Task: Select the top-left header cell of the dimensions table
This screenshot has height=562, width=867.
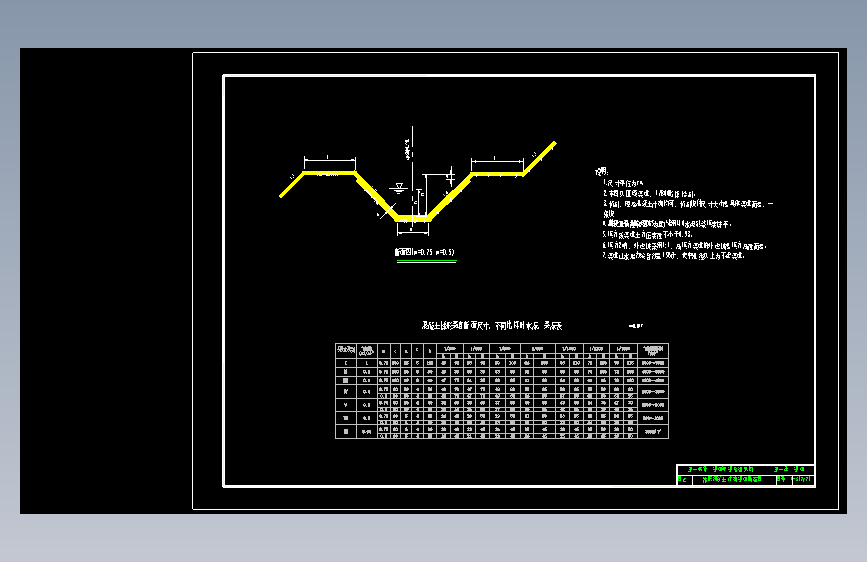Action: 346,350
